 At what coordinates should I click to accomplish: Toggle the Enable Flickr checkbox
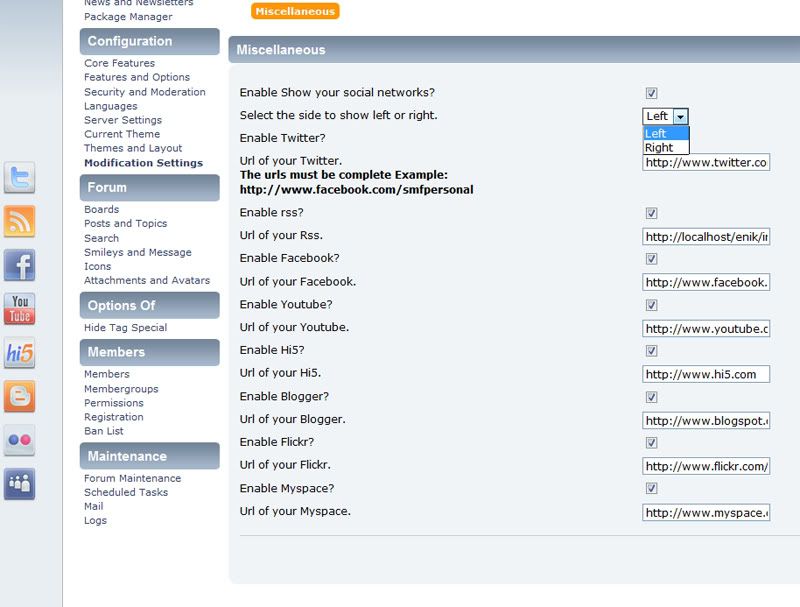(652, 442)
